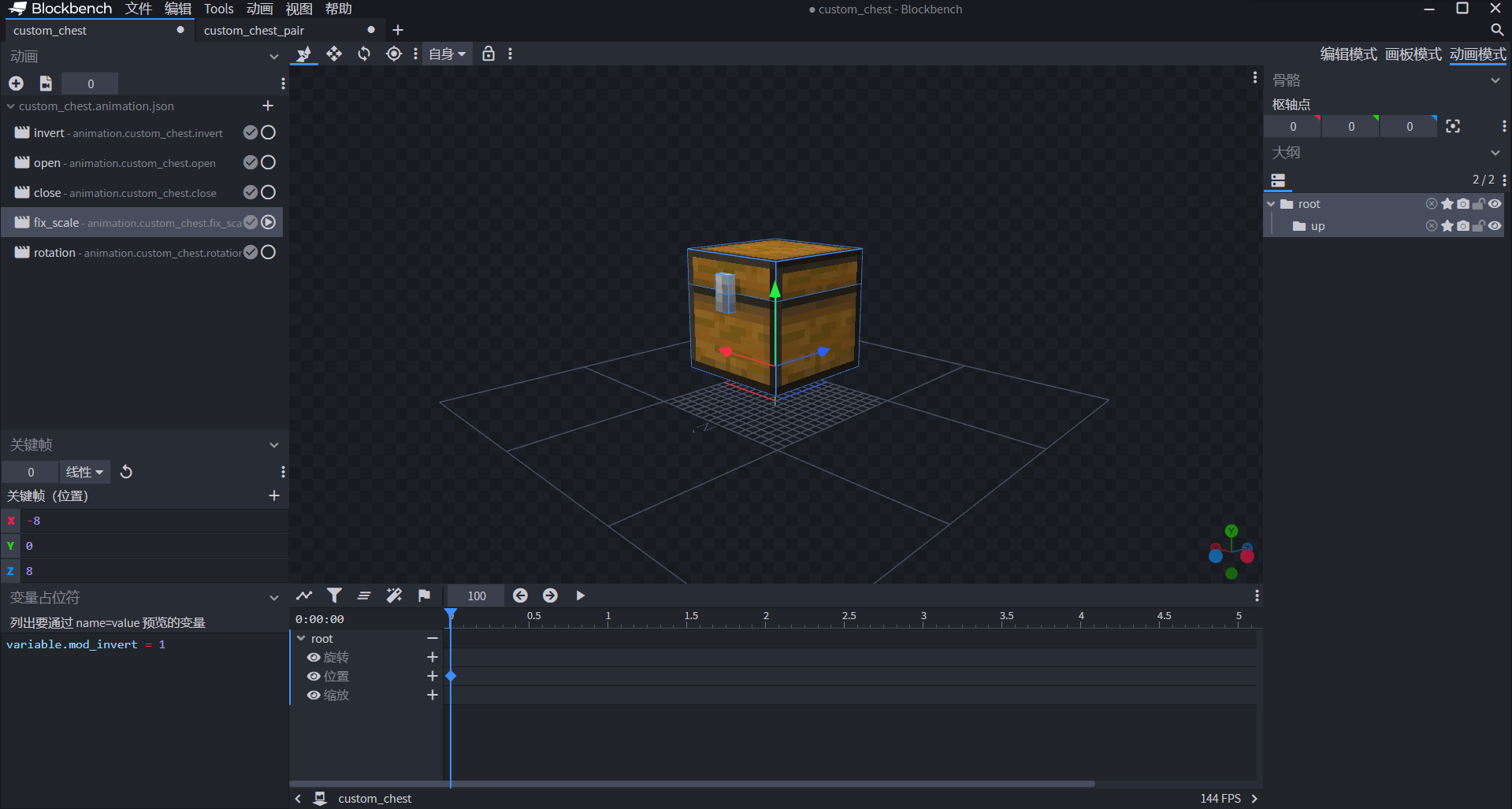Open the transform space dropdown

coord(448,54)
